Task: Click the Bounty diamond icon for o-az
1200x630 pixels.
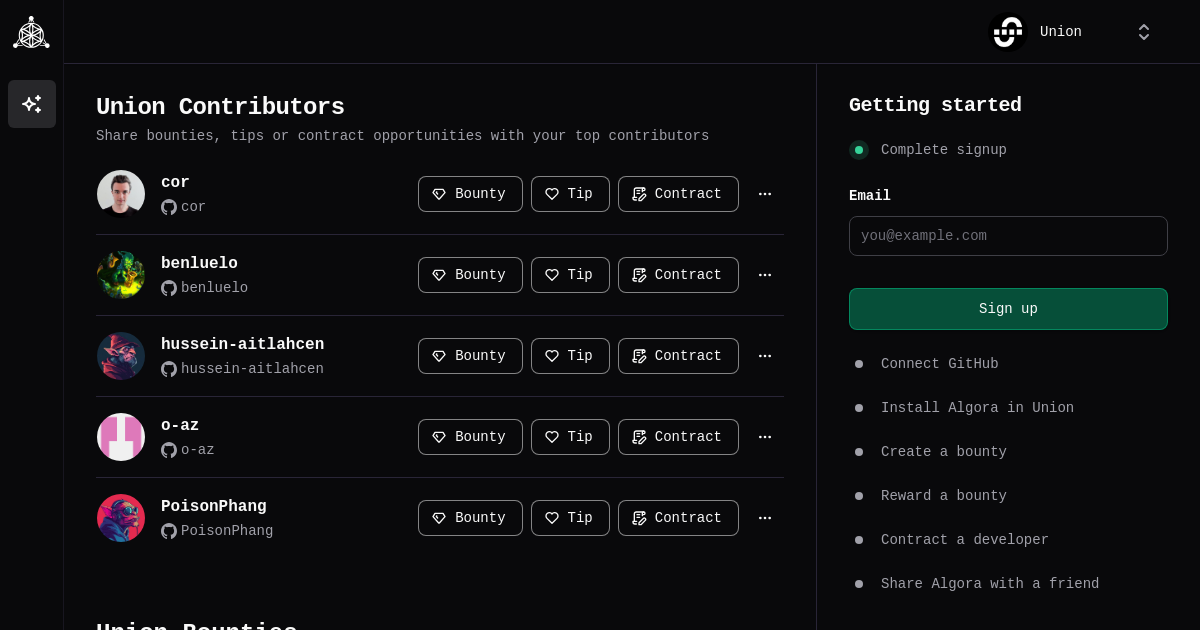Action: pyautogui.click(x=439, y=437)
